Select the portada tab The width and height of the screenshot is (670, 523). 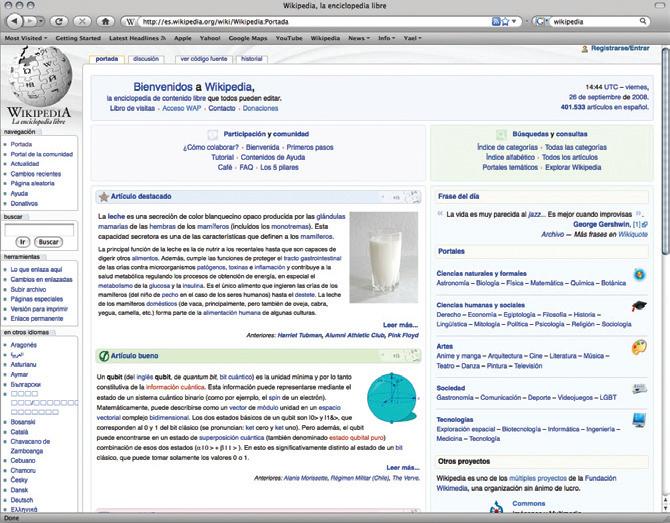(106, 59)
